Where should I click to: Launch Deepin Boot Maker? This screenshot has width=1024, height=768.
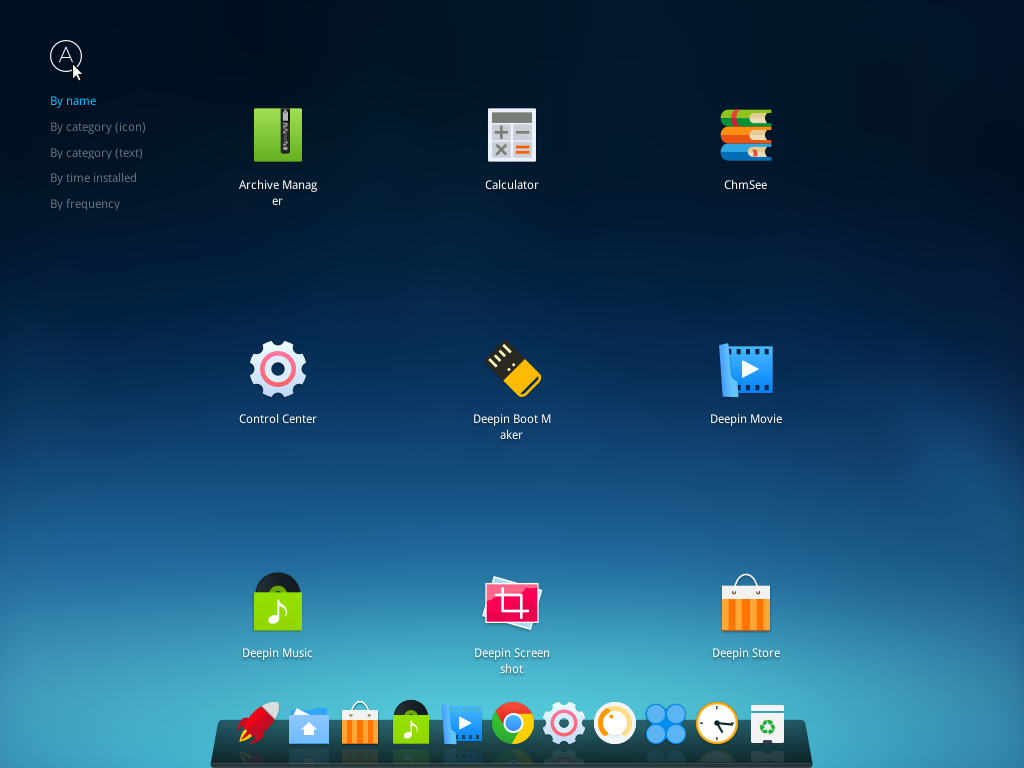point(512,369)
